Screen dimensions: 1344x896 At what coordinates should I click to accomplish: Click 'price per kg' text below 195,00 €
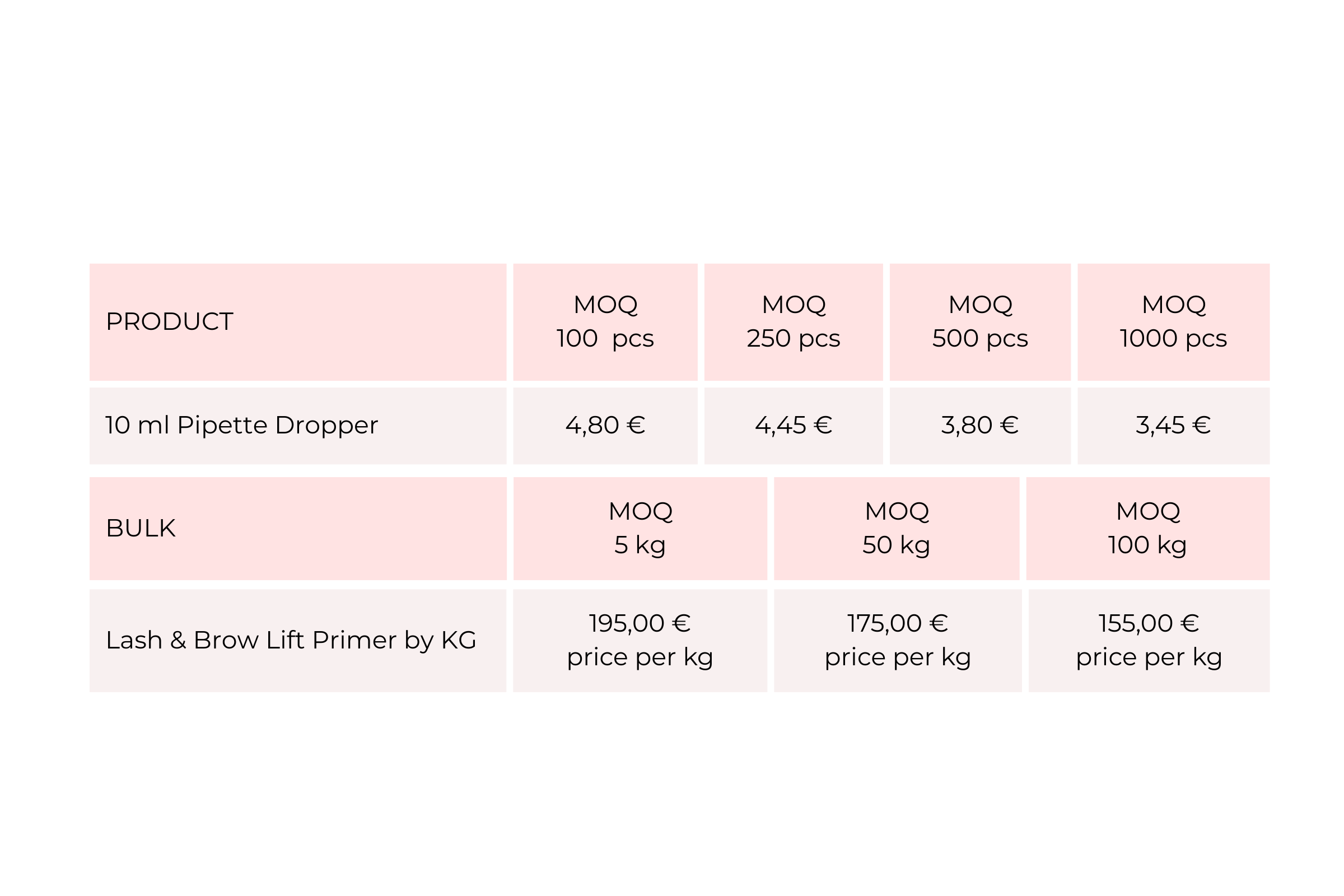pyautogui.click(x=640, y=657)
